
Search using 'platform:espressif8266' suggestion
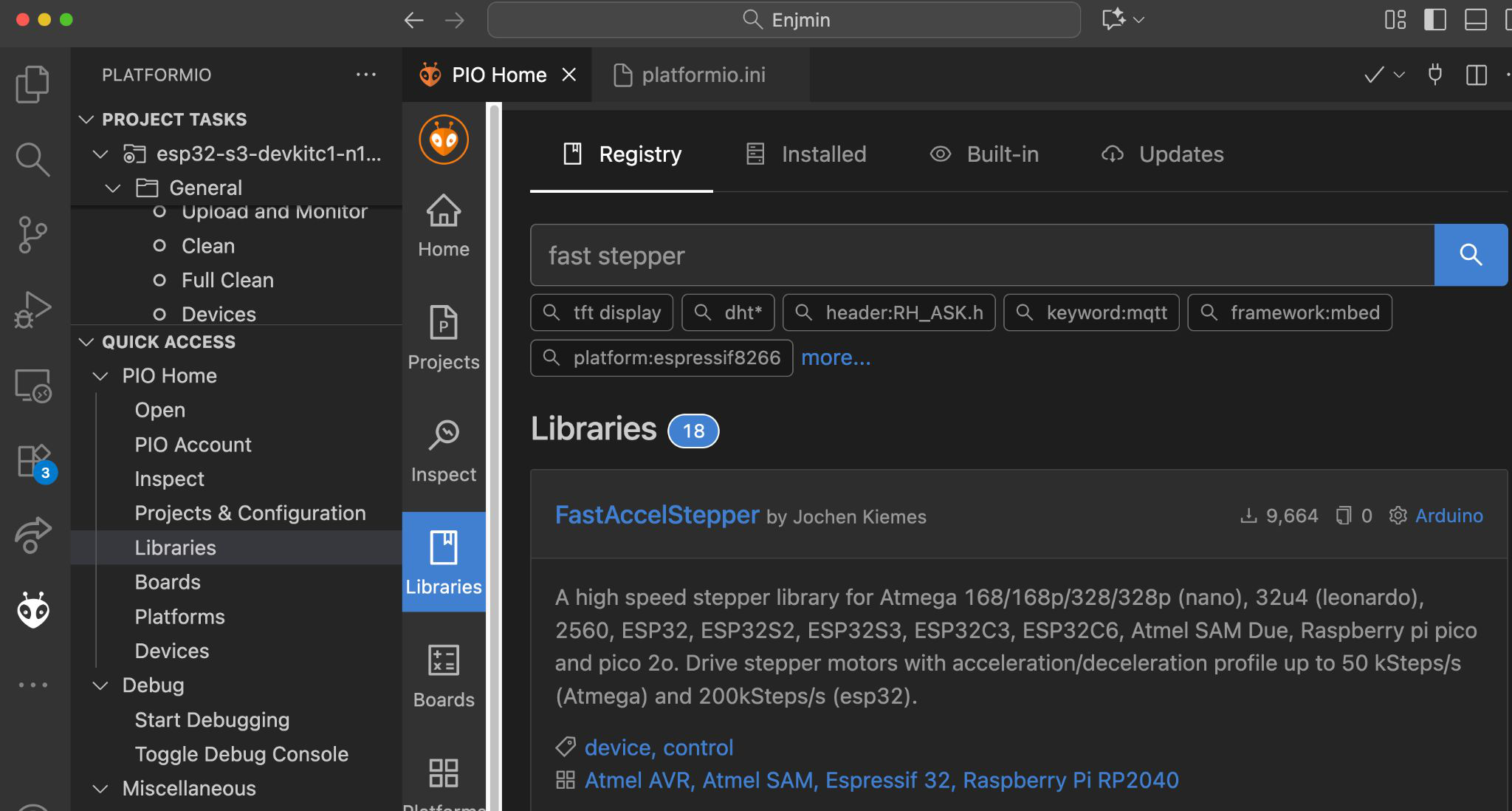[661, 357]
